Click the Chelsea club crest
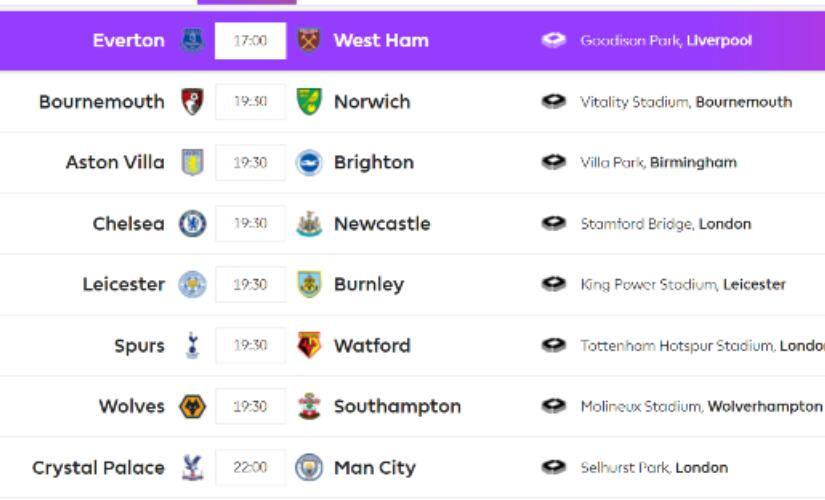The height and width of the screenshot is (500, 825). (192, 224)
